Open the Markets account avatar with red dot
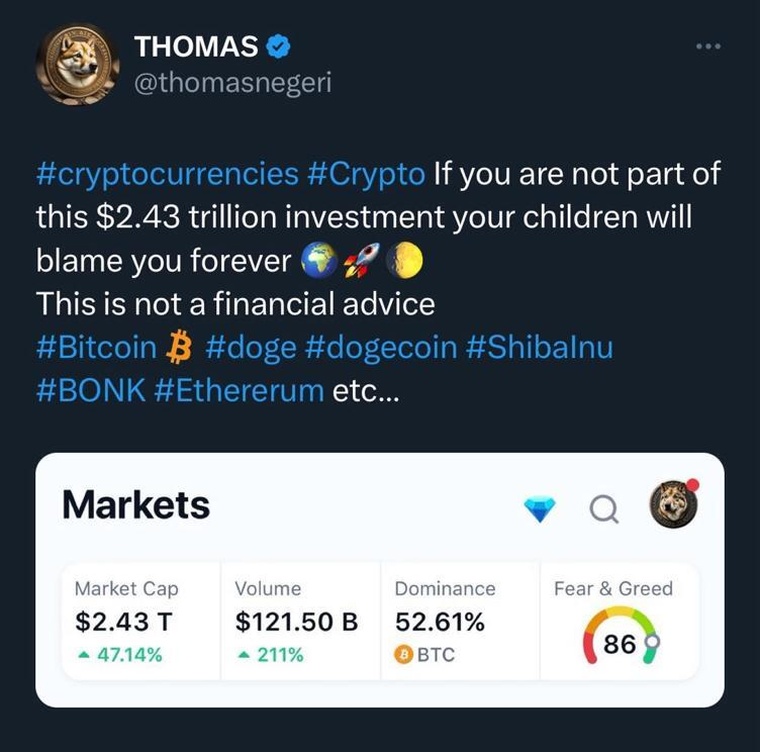This screenshot has width=760, height=752. click(673, 506)
